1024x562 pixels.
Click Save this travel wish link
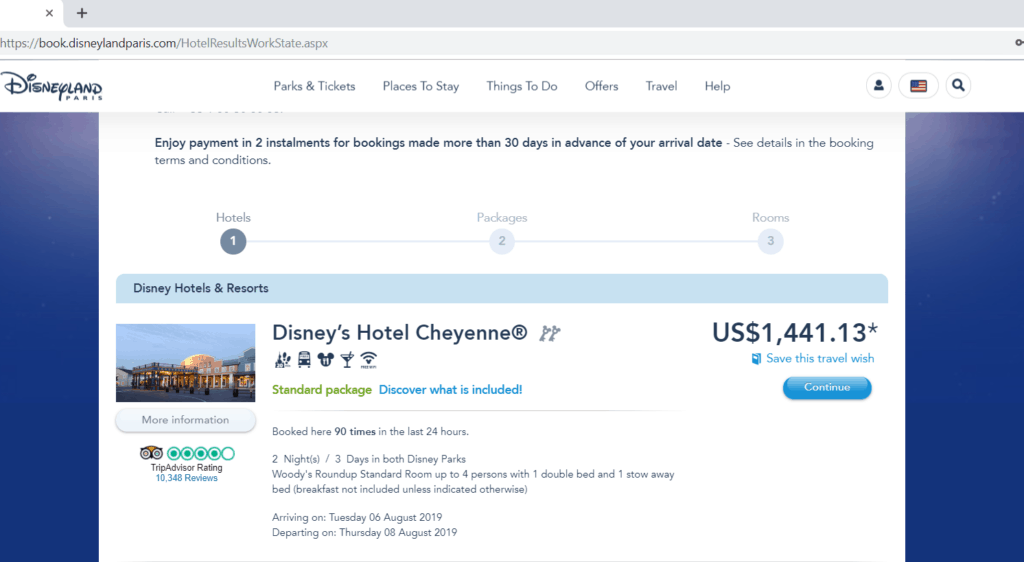coord(820,358)
